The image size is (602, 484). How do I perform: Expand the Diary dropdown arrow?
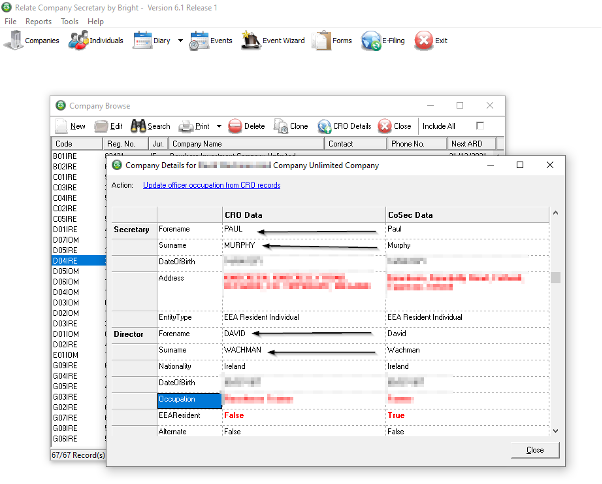point(180,40)
